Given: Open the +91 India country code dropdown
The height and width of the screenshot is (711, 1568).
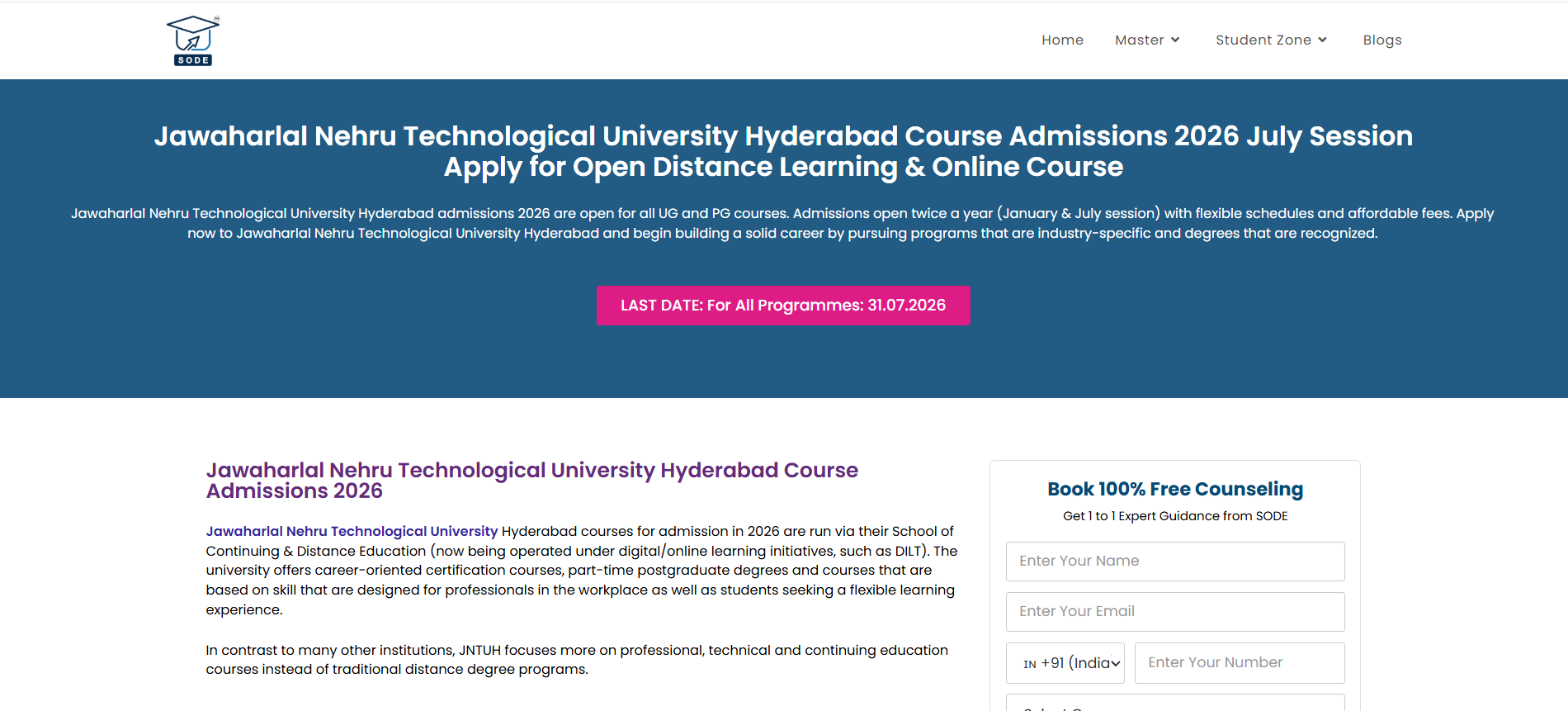Looking at the screenshot, I should [x=1065, y=663].
